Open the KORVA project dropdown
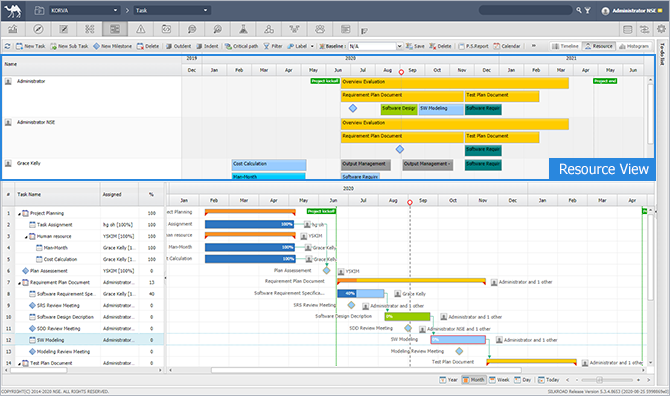The width and height of the screenshot is (670, 396). (x=85, y=10)
